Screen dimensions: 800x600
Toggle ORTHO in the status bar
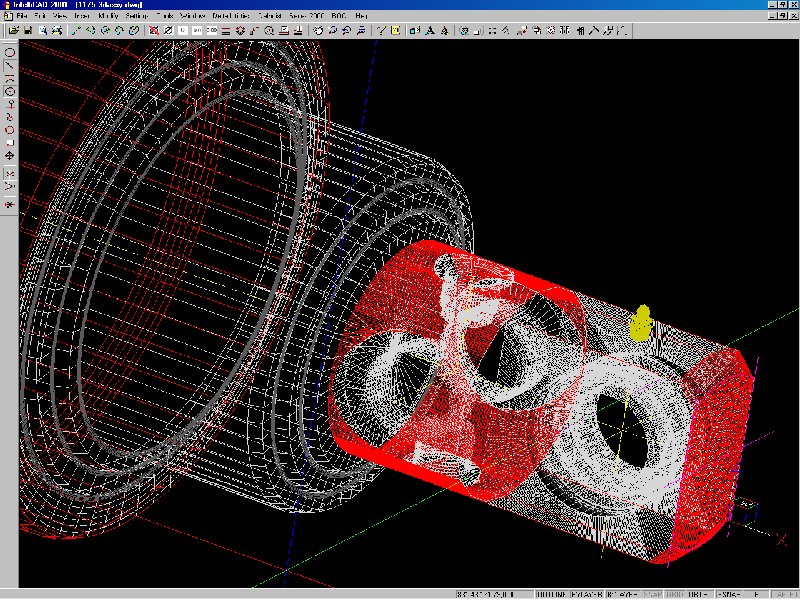[x=699, y=594]
